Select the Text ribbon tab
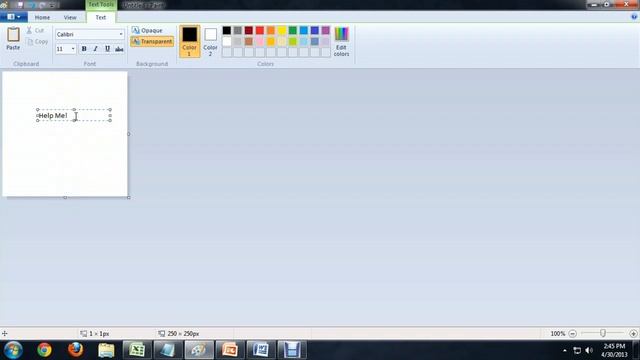This screenshot has width=640, height=360. coord(100,18)
